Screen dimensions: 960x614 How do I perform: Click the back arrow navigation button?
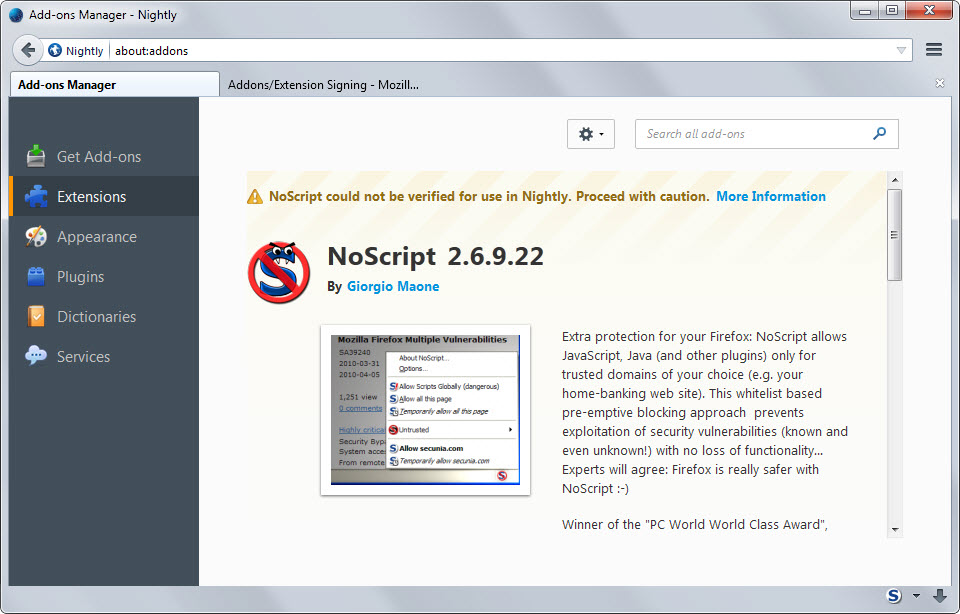(x=28, y=50)
